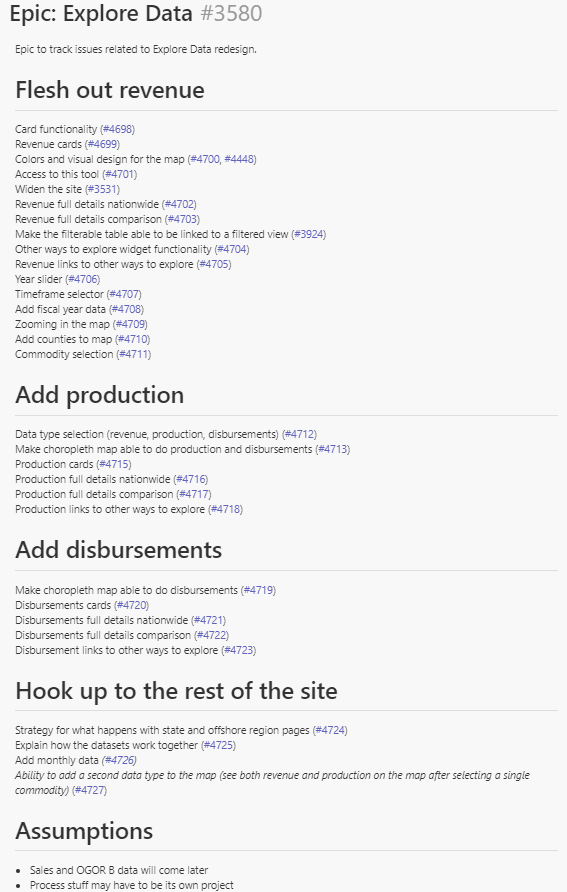The image size is (567, 892).
Task: Open the #4448 issue link
Action: tap(239, 159)
